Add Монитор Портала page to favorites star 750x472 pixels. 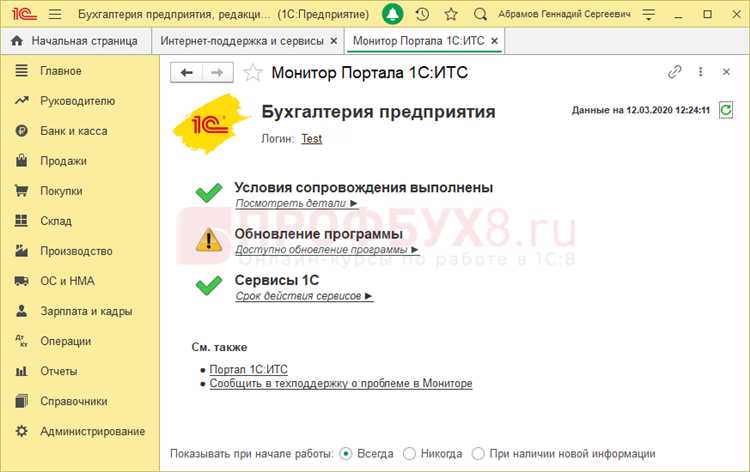(253, 73)
